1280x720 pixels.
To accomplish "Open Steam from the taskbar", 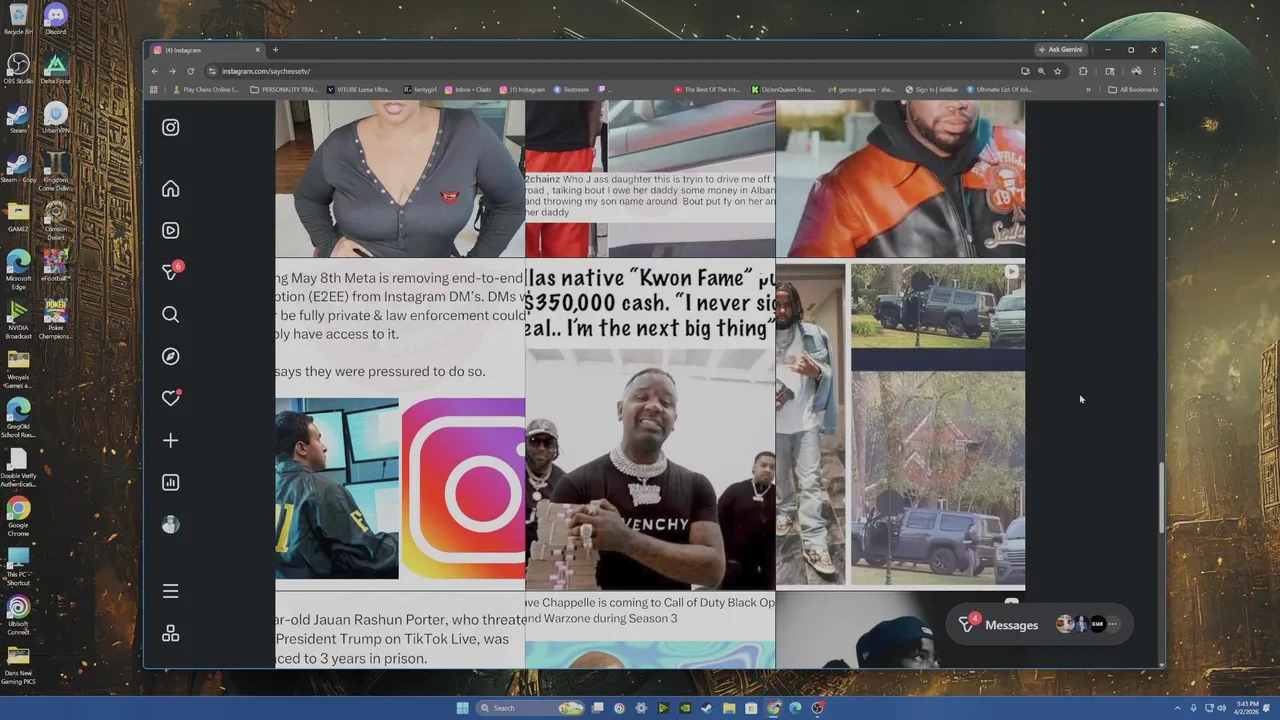I will tap(707, 708).
